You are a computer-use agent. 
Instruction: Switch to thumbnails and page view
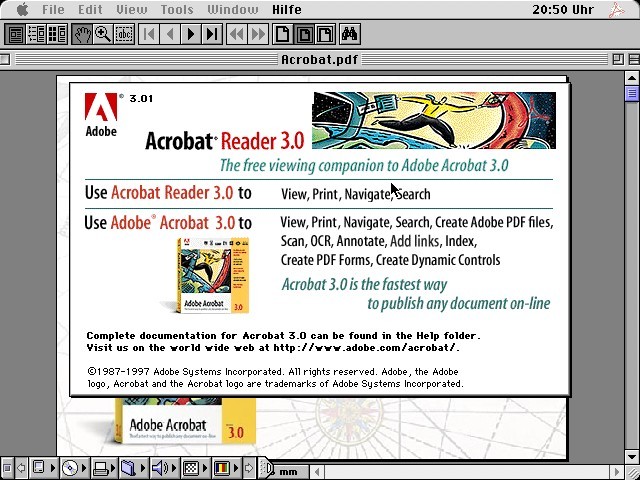56,35
